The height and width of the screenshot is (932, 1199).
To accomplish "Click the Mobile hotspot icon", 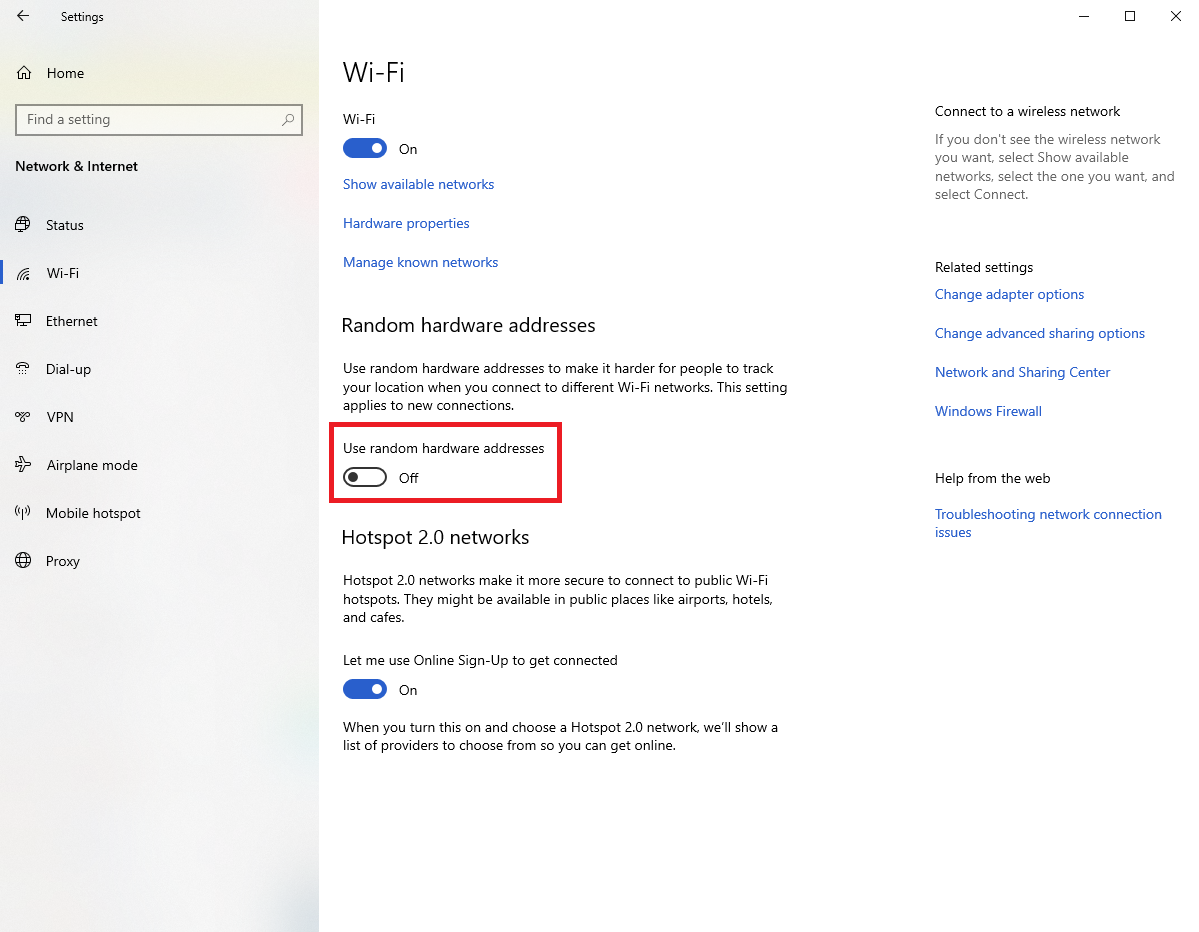I will [24, 513].
